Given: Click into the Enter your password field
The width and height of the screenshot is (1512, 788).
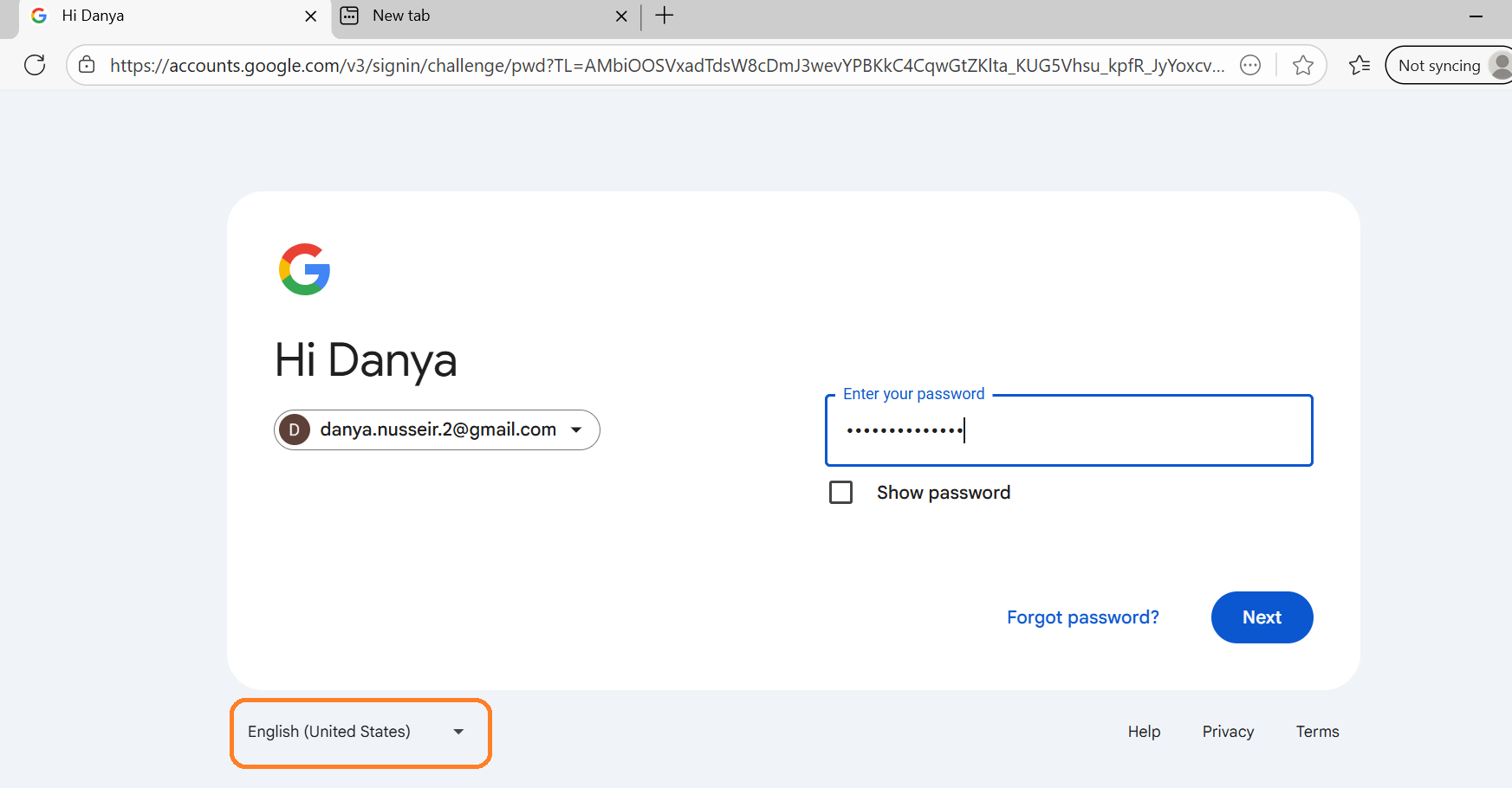Looking at the screenshot, I should [x=1069, y=430].
